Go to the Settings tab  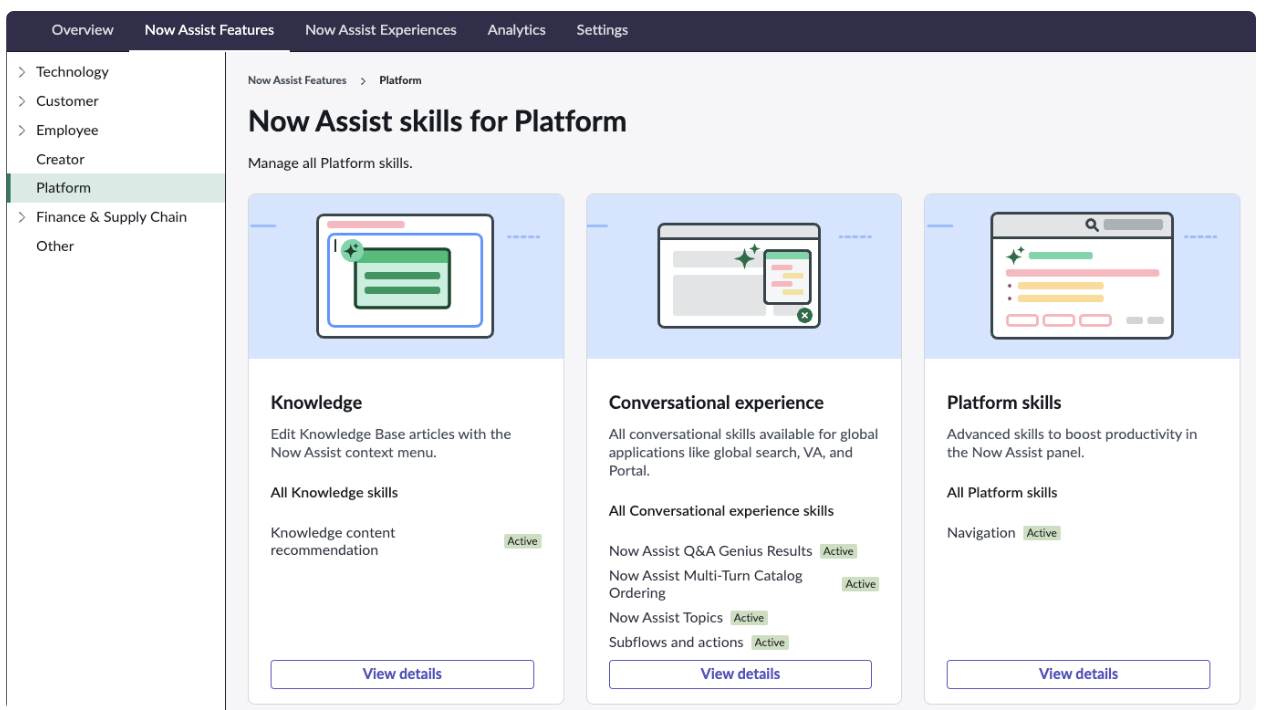(602, 30)
